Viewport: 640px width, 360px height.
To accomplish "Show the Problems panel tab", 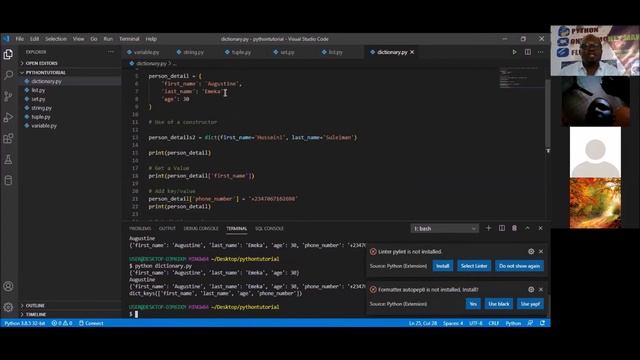I will point(140,229).
